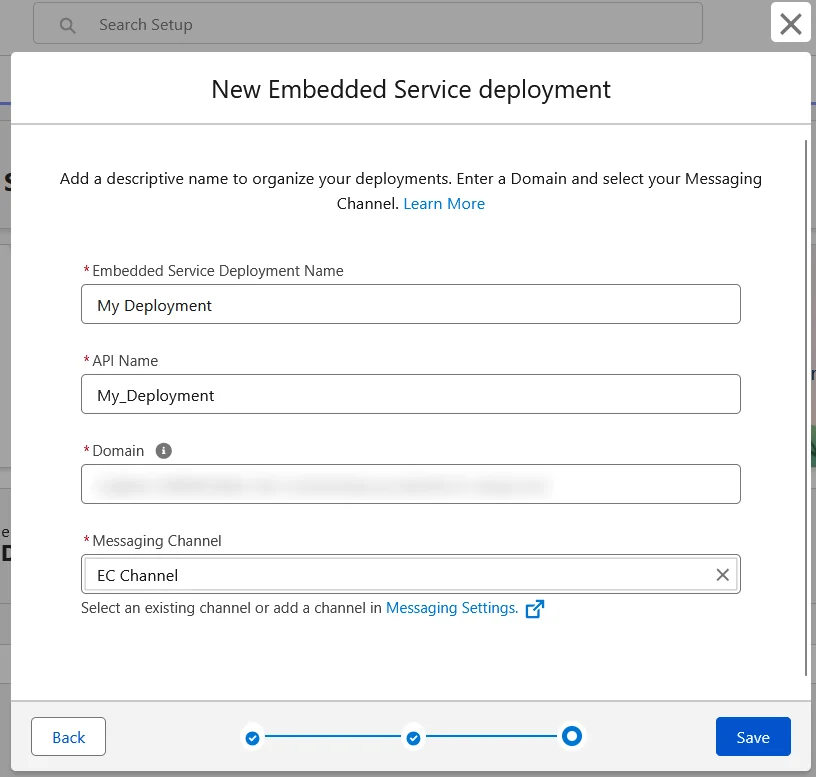This screenshot has width=816, height=777.
Task: Close the New Embedded Service deployment dialog
Action: pyautogui.click(x=790, y=24)
